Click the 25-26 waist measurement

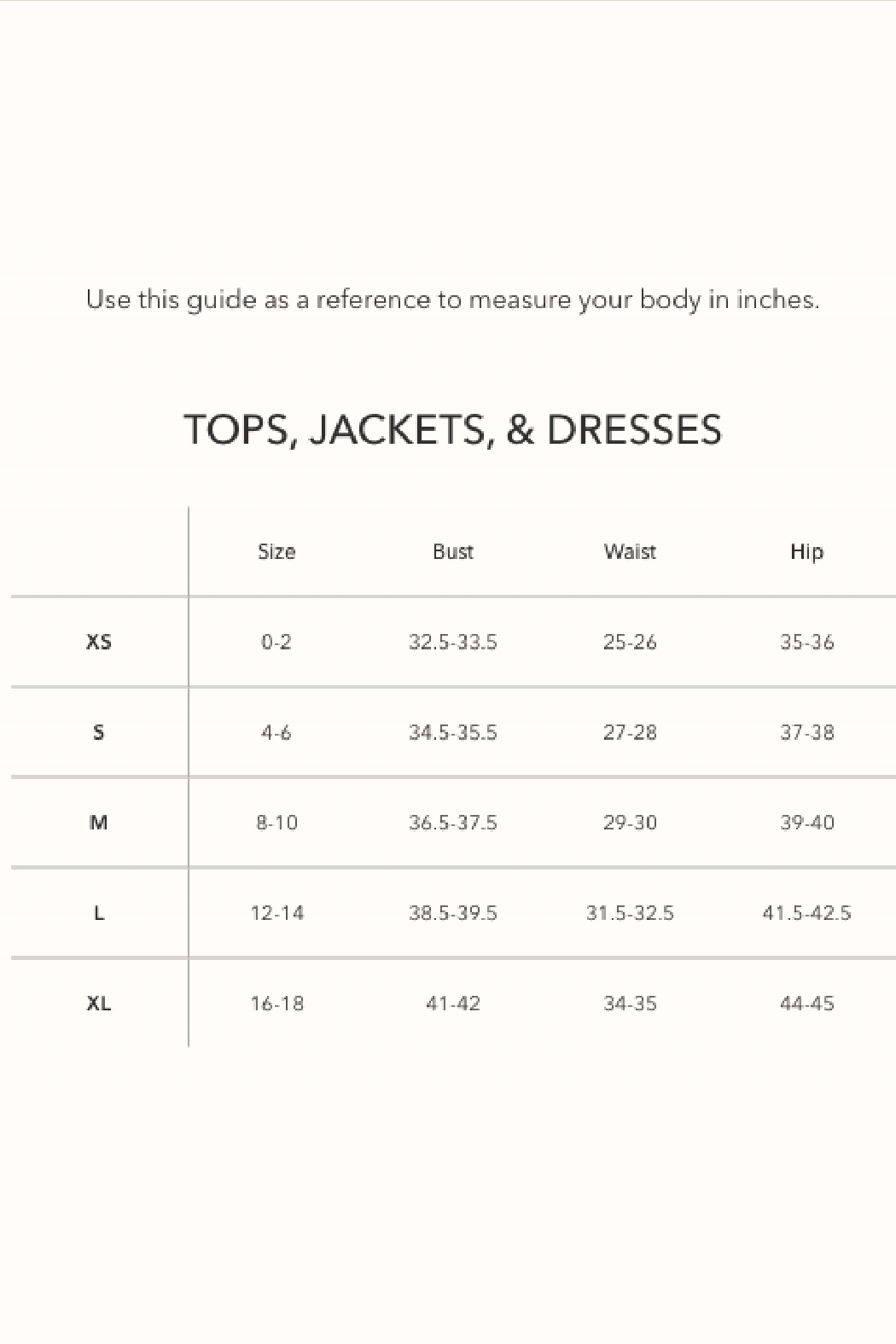[630, 642]
